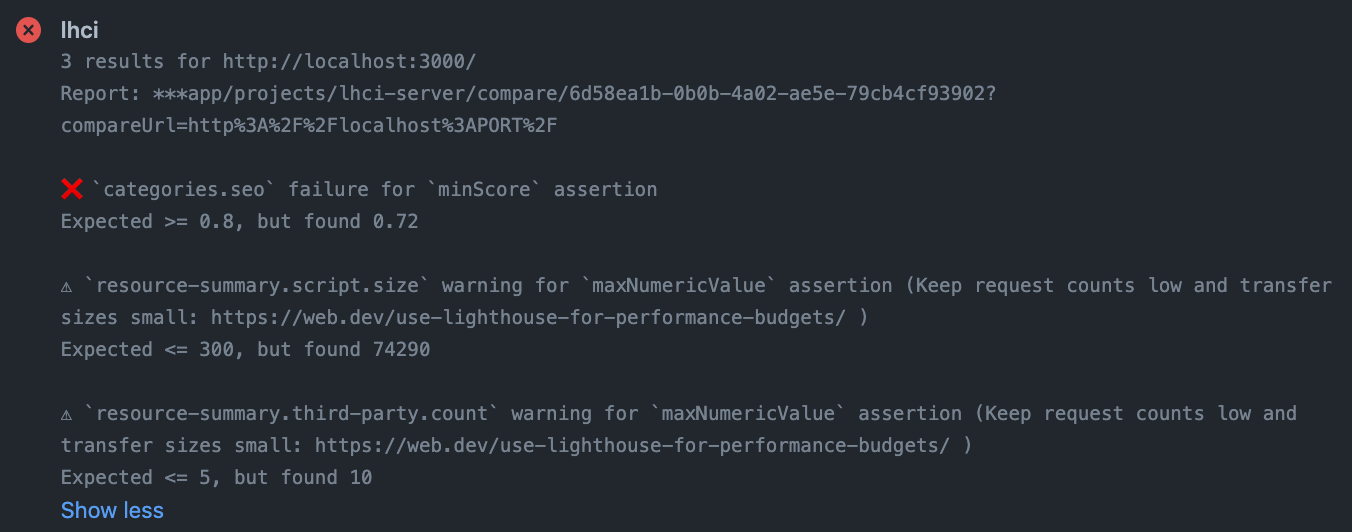Screen dimensions: 1352x532
Task: Click the red cross mark before categories.seo
Action: 72,189
